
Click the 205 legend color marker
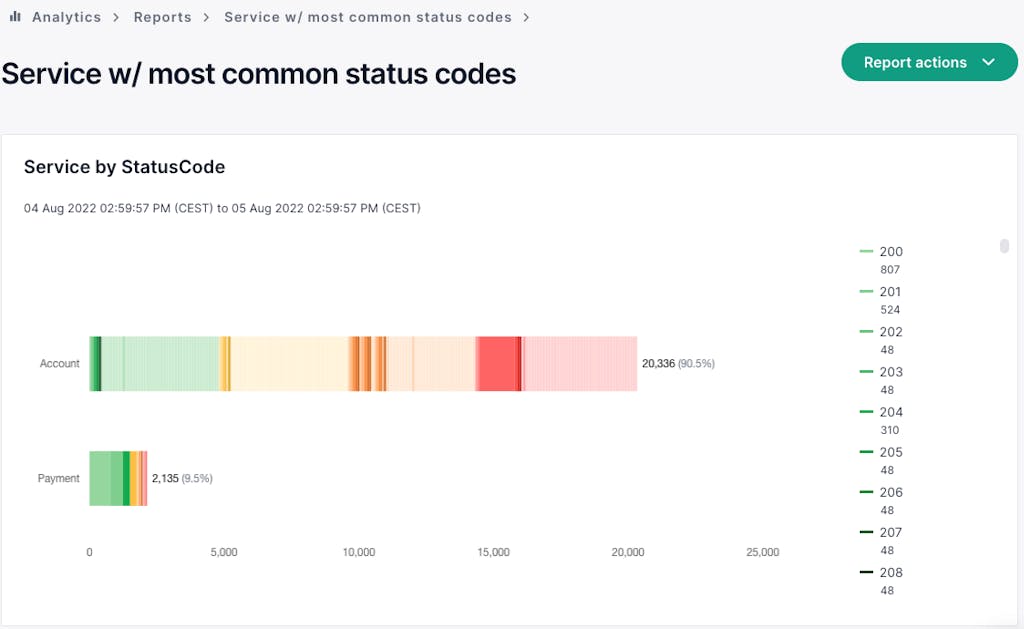(x=866, y=452)
